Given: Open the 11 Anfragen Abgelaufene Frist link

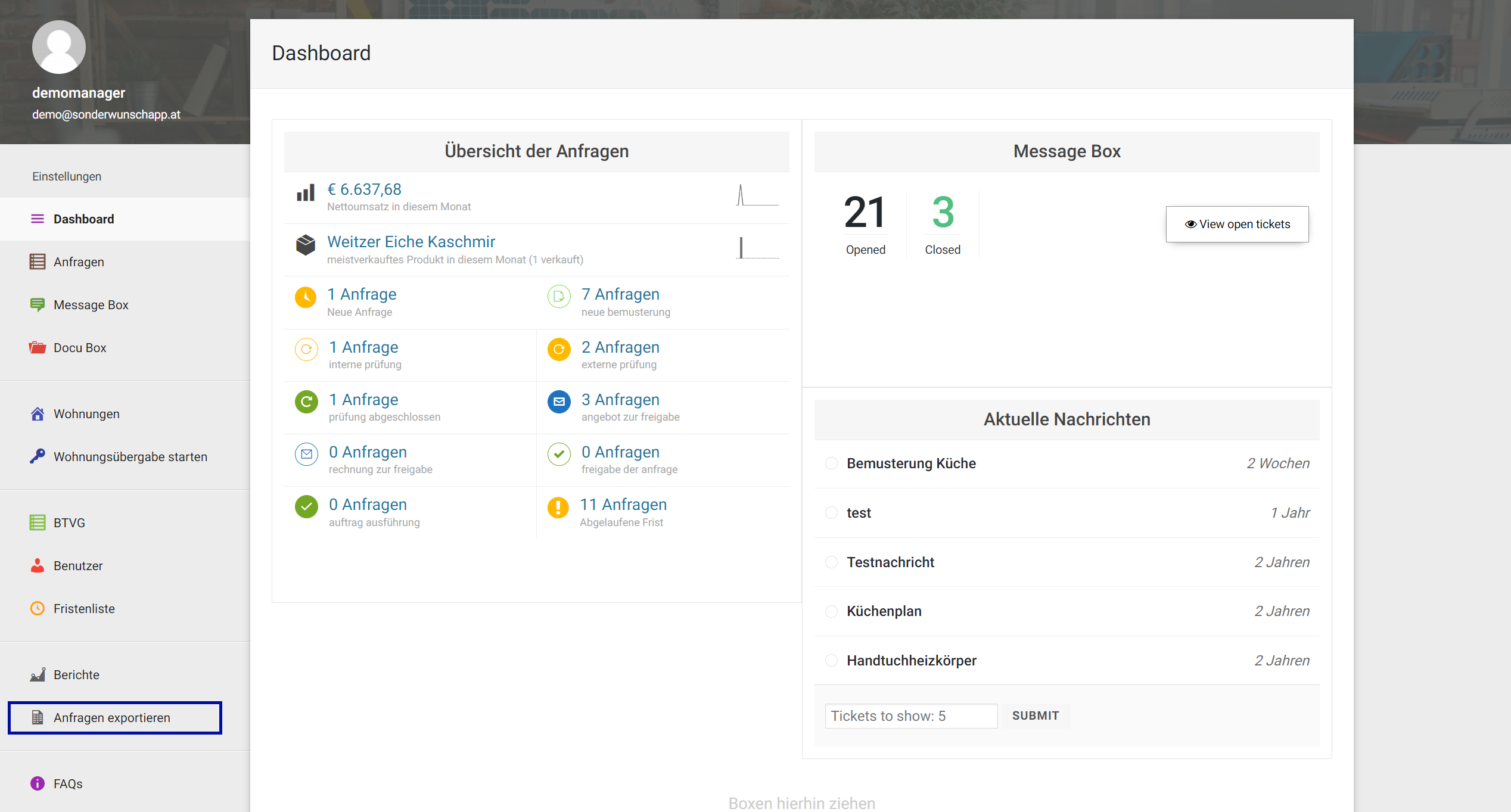Looking at the screenshot, I should (623, 505).
